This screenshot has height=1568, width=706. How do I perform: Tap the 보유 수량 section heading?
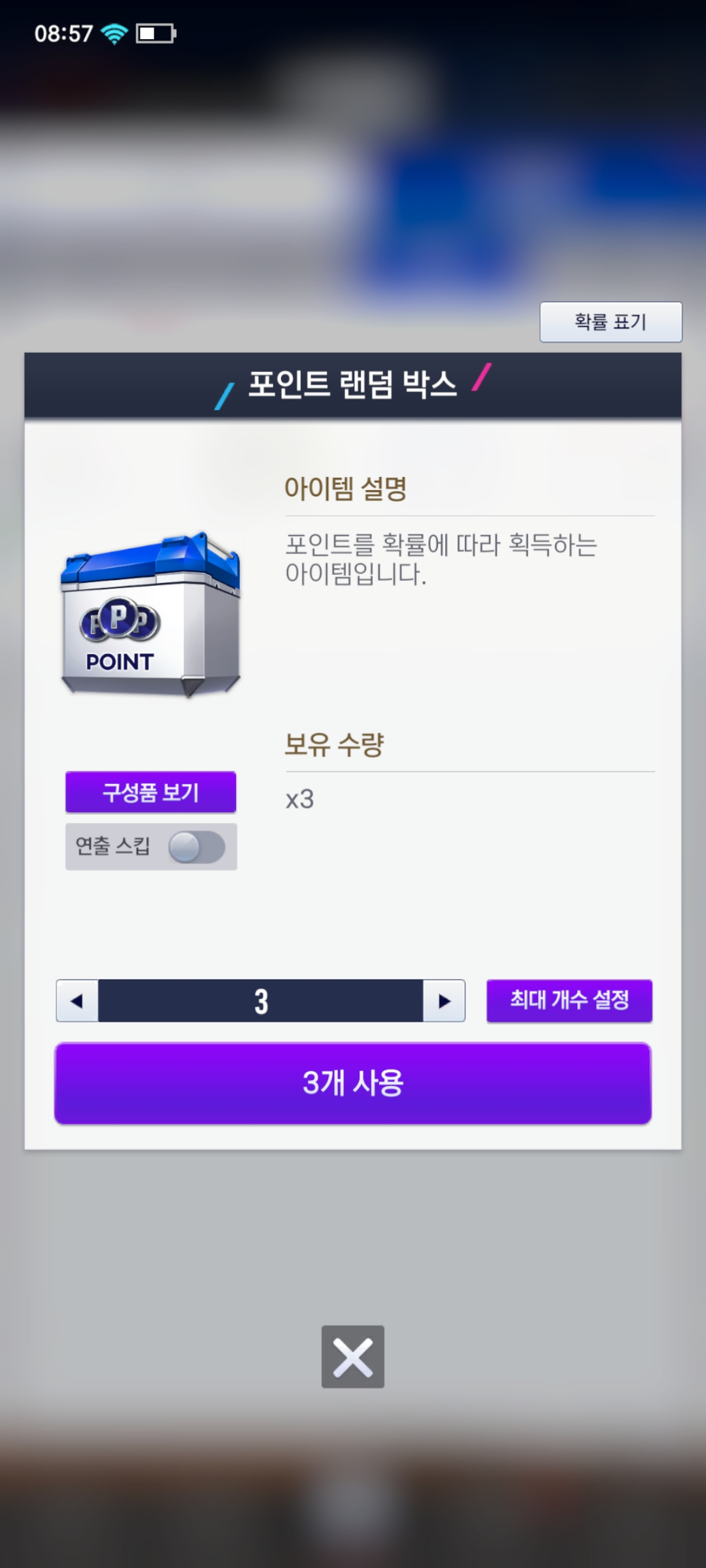[x=334, y=744]
